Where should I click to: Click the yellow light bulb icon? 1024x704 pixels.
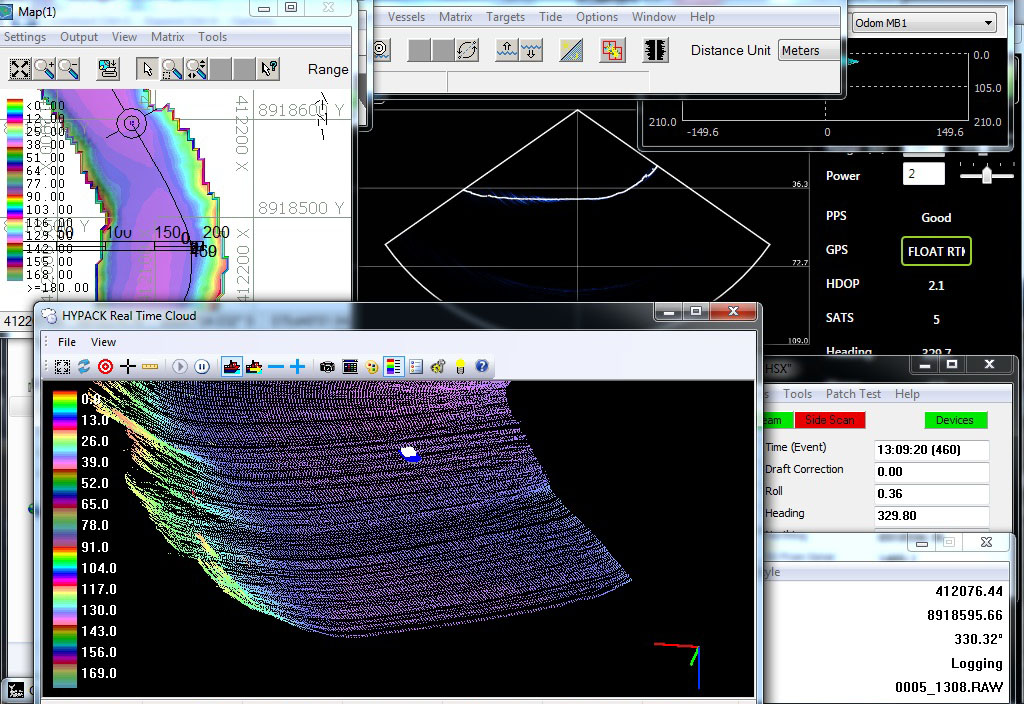[x=460, y=366]
